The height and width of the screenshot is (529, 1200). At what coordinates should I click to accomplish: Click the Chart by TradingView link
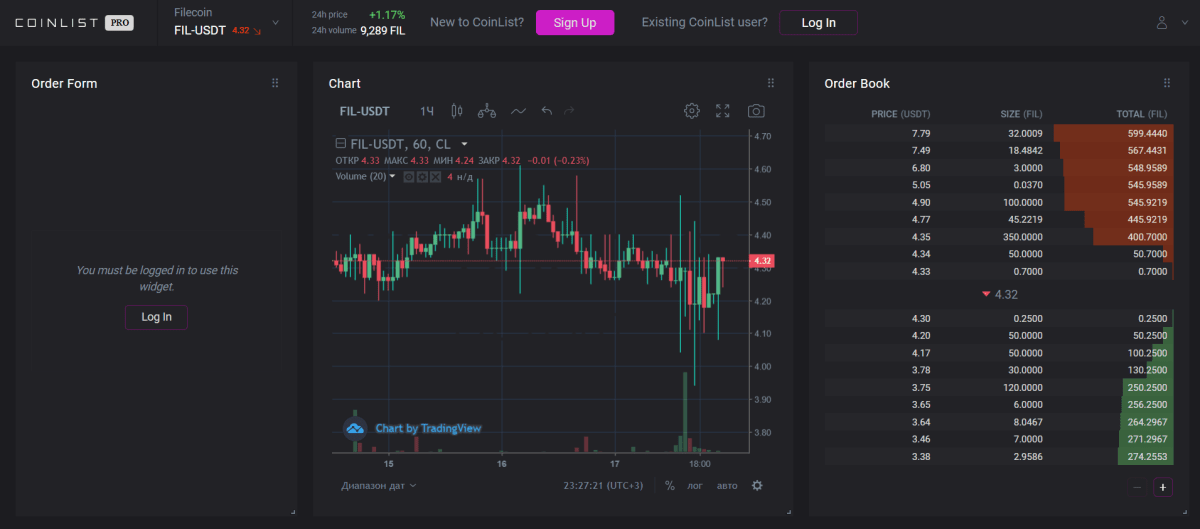click(x=428, y=428)
